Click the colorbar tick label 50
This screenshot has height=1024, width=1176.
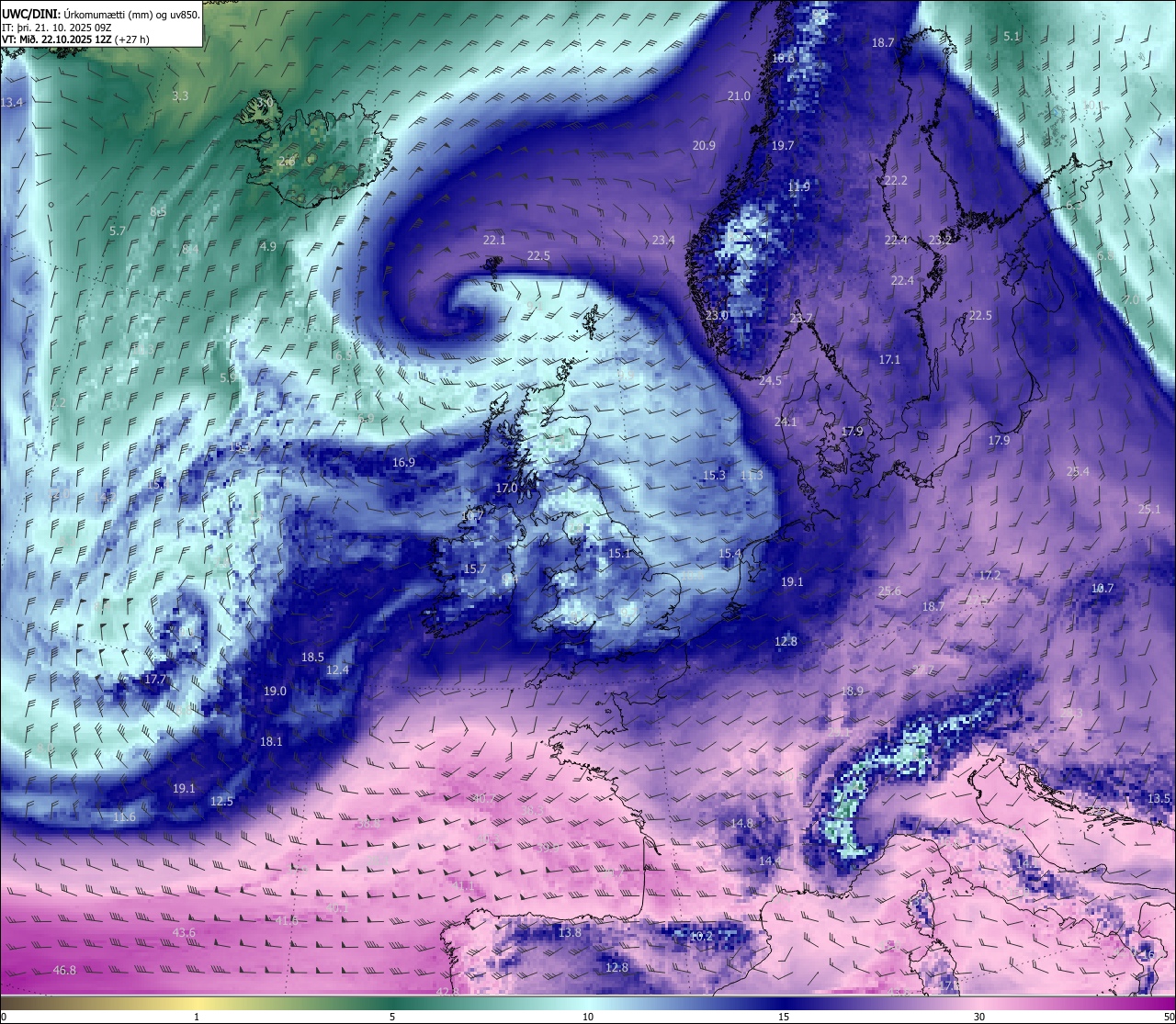[x=1168, y=1017]
